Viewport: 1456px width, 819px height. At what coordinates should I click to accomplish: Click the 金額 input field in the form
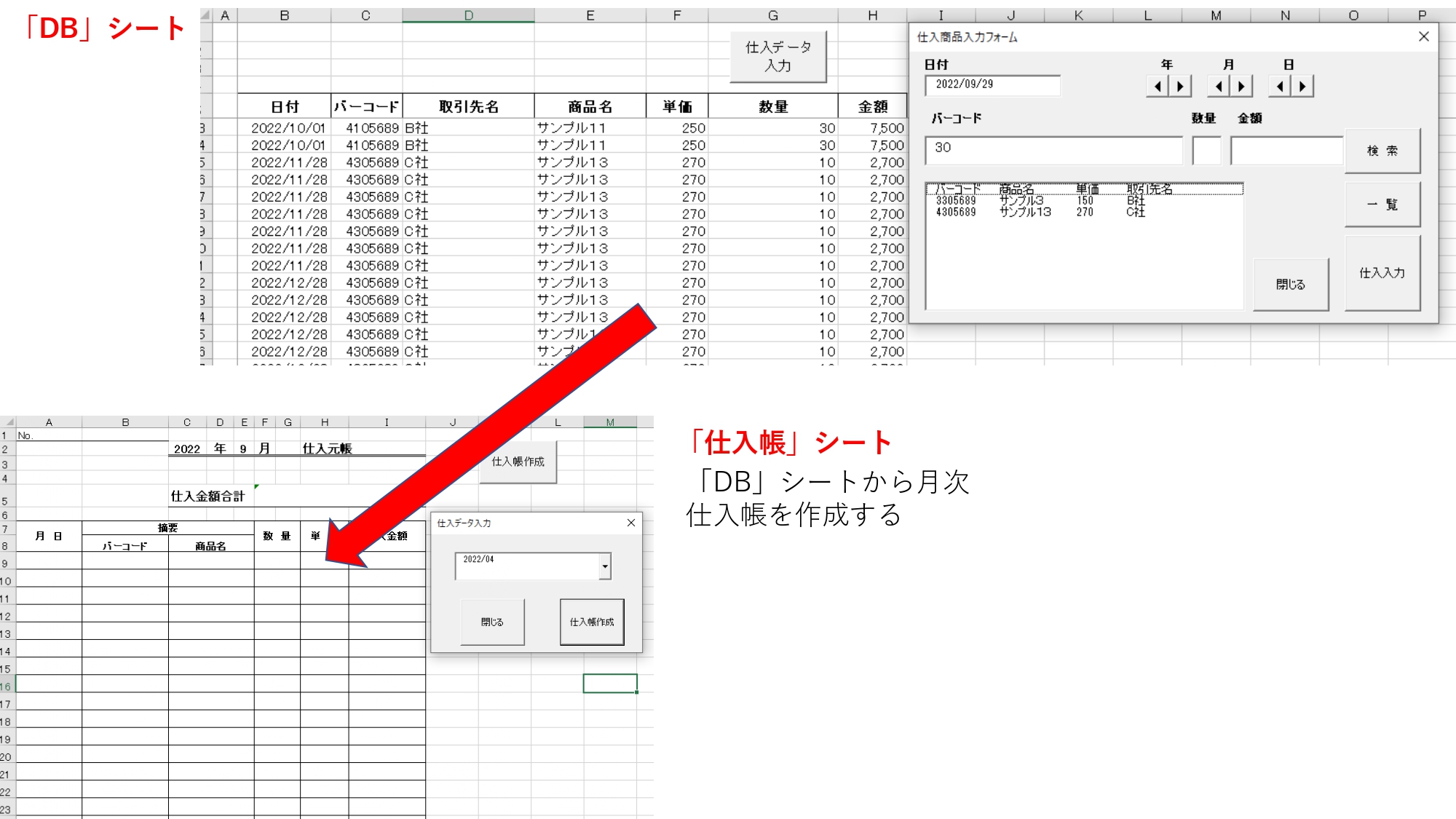1286,150
